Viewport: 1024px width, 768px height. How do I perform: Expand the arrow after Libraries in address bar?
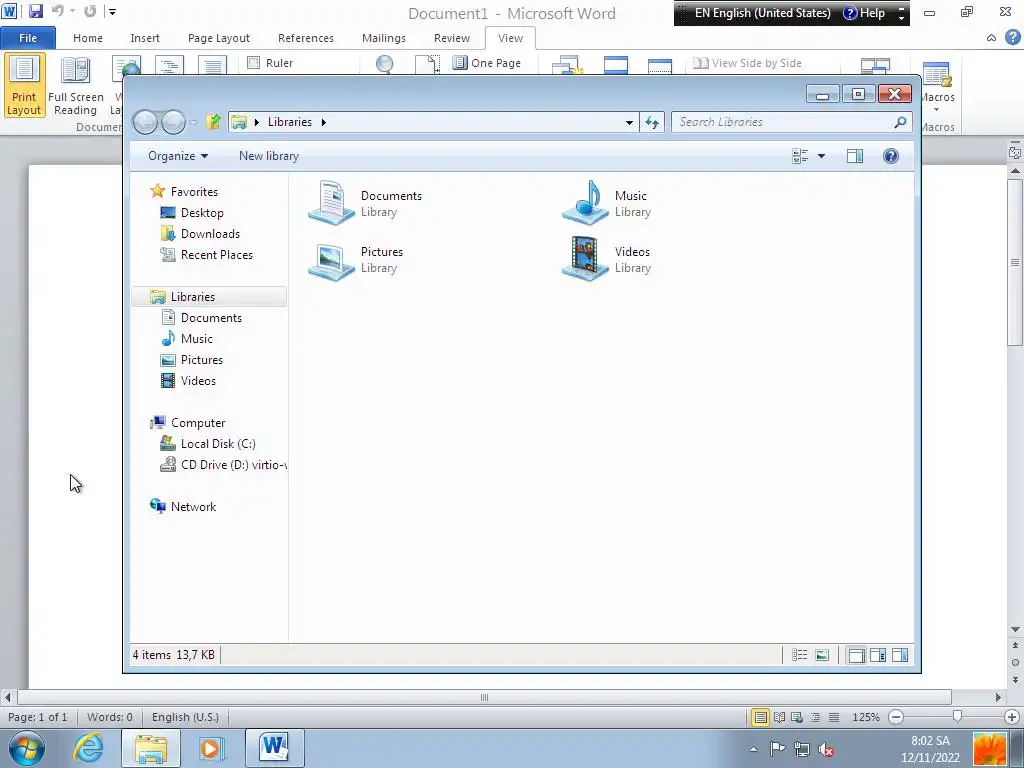pyautogui.click(x=323, y=122)
